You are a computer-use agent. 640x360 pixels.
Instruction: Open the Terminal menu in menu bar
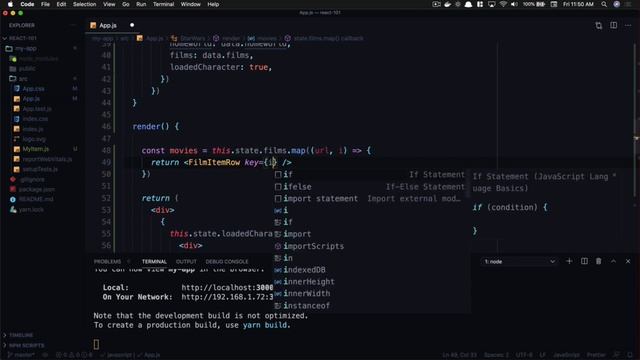[163, 4]
